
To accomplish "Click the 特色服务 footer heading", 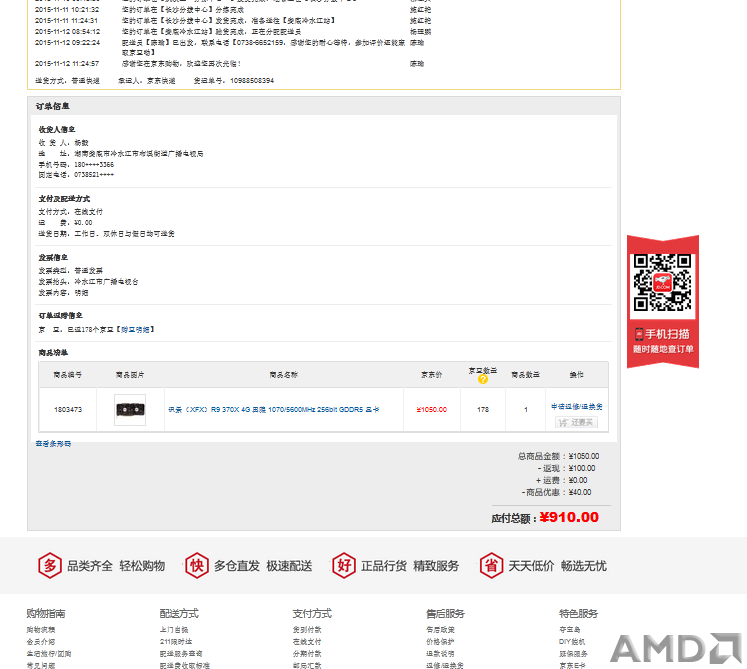I will (x=579, y=613).
